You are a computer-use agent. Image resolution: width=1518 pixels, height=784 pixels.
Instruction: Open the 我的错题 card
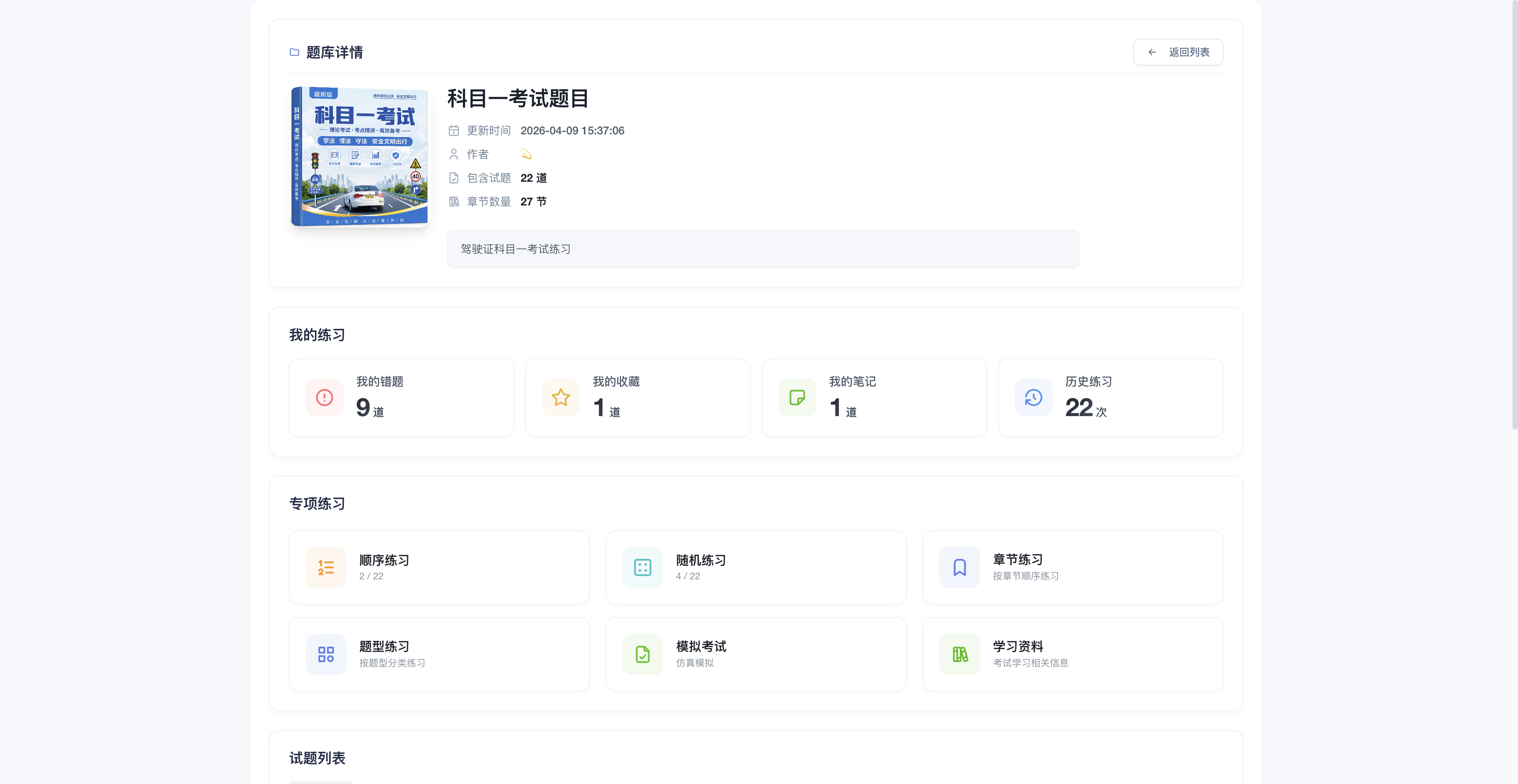point(401,398)
